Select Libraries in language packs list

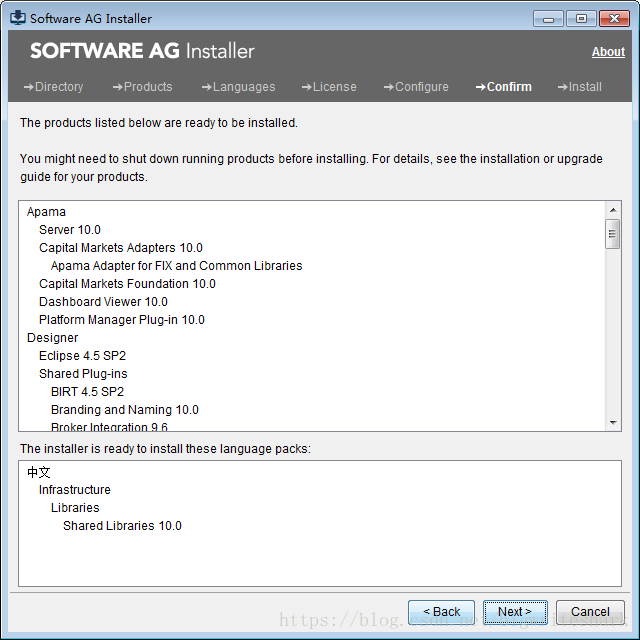coord(75,507)
